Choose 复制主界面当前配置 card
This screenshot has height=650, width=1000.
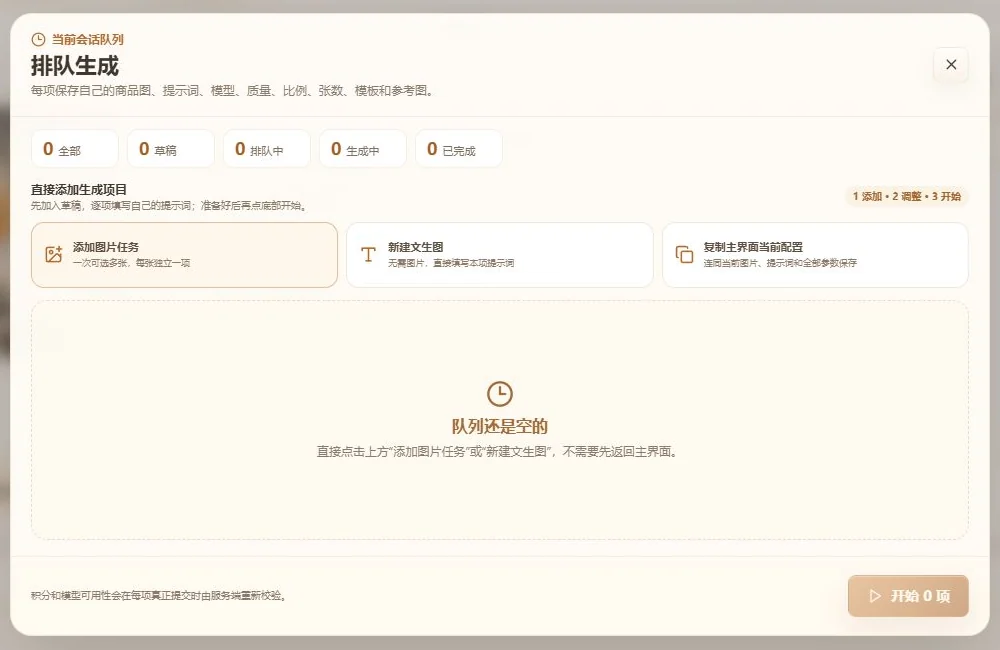pos(815,255)
